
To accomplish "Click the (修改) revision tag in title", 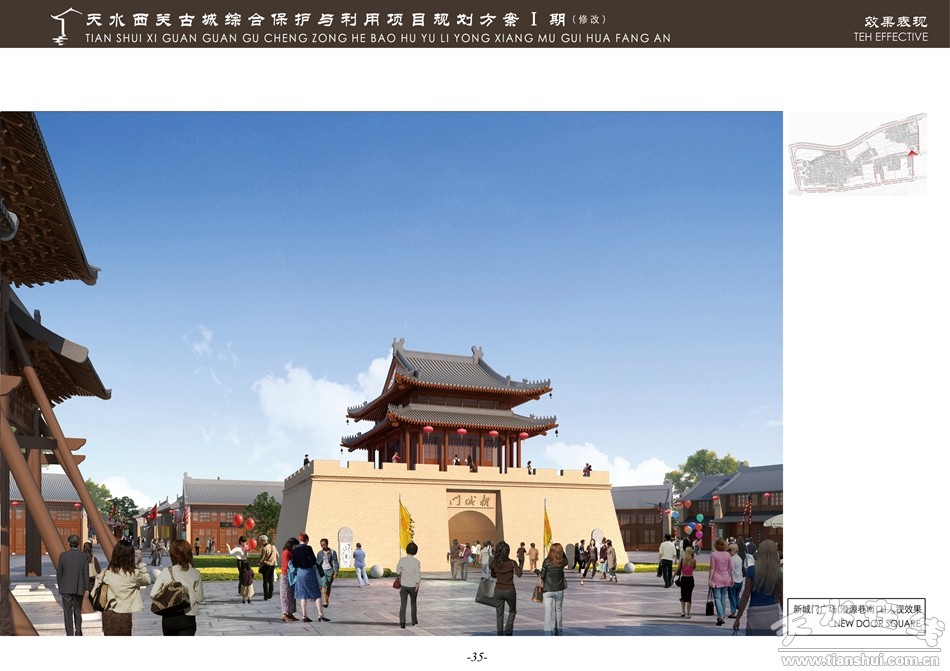I will (590, 19).
